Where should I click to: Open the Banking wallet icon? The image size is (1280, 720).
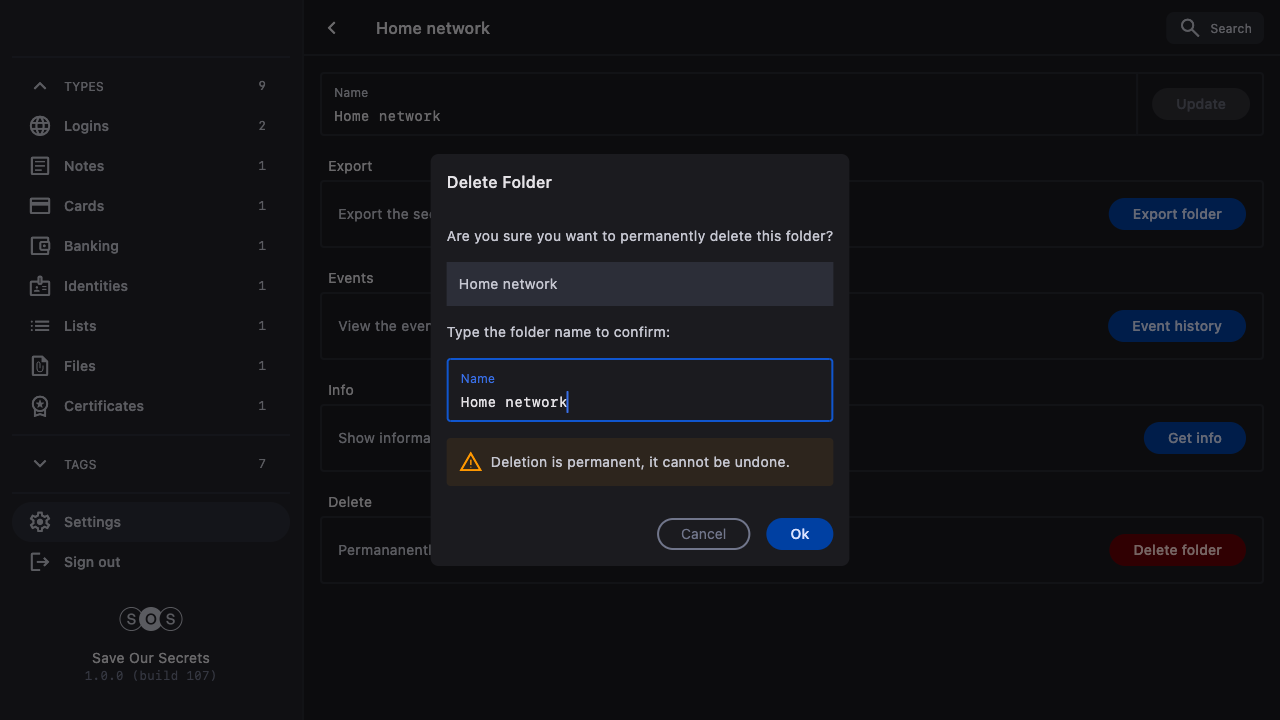[40, 246]
